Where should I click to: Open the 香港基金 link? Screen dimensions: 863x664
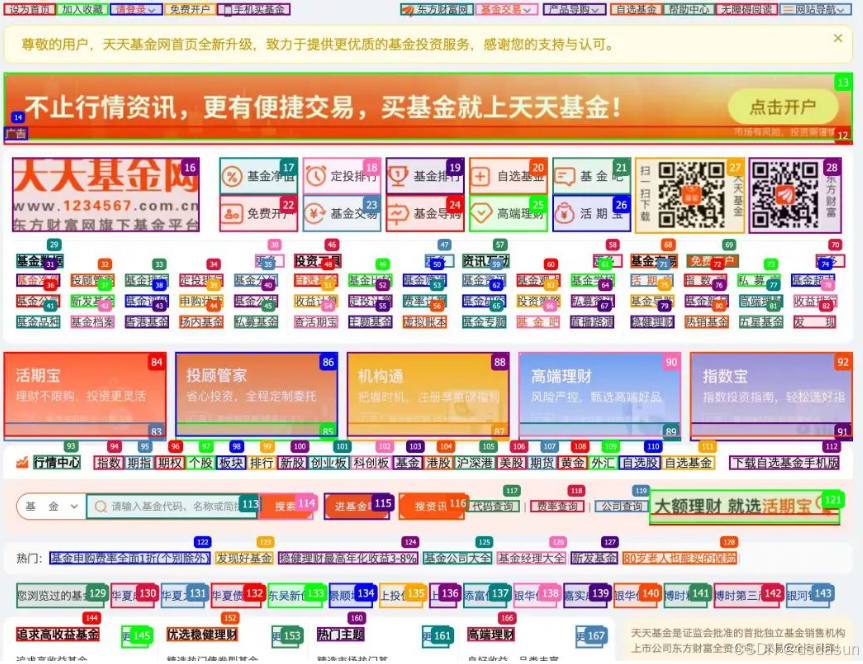[146, 322]
